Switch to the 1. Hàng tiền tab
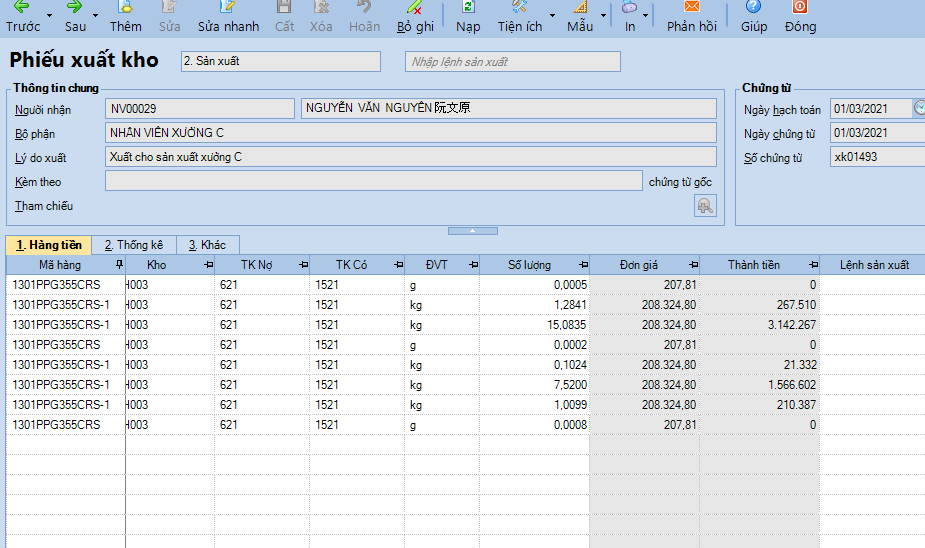The height and width of the screenshot is (548, 925). [x=49, y=245]
